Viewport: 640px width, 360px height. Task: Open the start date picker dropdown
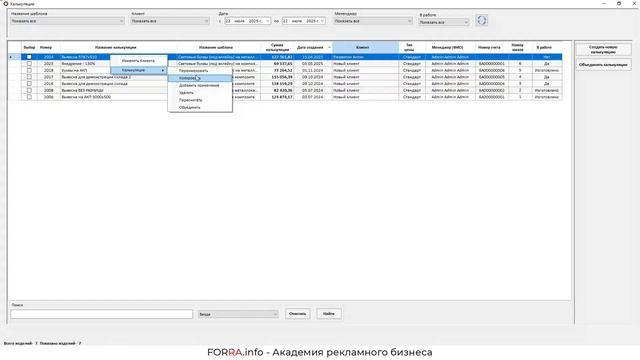(x=268, y=21)
